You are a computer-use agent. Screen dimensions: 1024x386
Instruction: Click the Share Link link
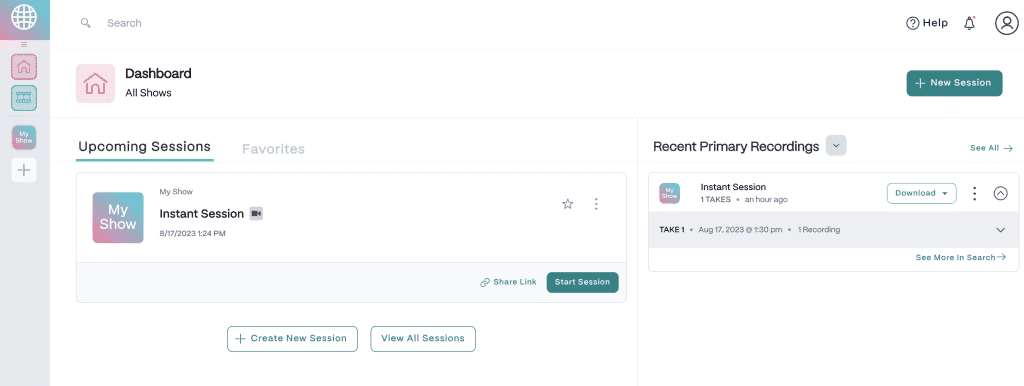click(x=508, y=282)
